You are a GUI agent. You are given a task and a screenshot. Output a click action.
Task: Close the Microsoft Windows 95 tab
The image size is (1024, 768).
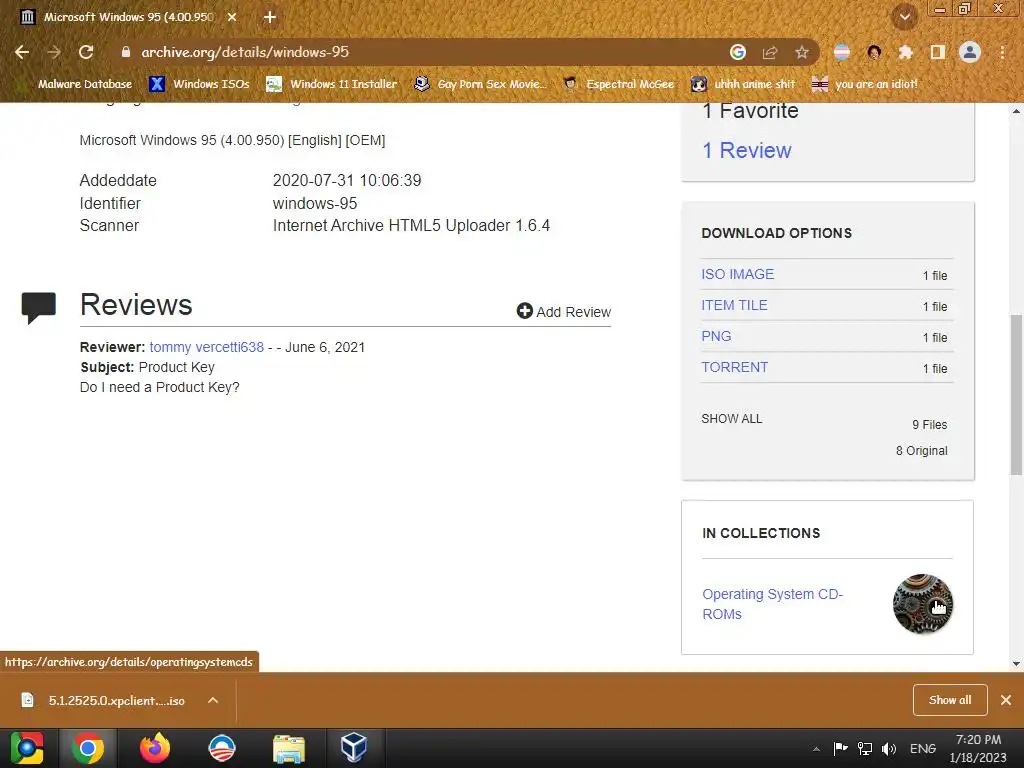point(232,17)
